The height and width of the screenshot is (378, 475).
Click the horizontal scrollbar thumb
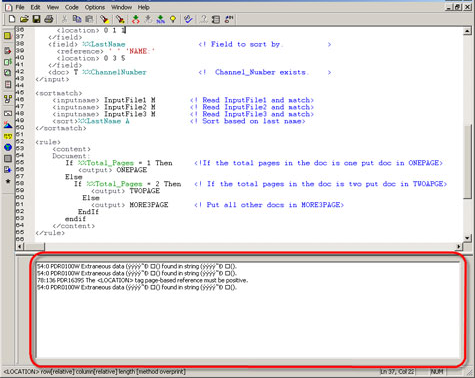click(34, 247)
